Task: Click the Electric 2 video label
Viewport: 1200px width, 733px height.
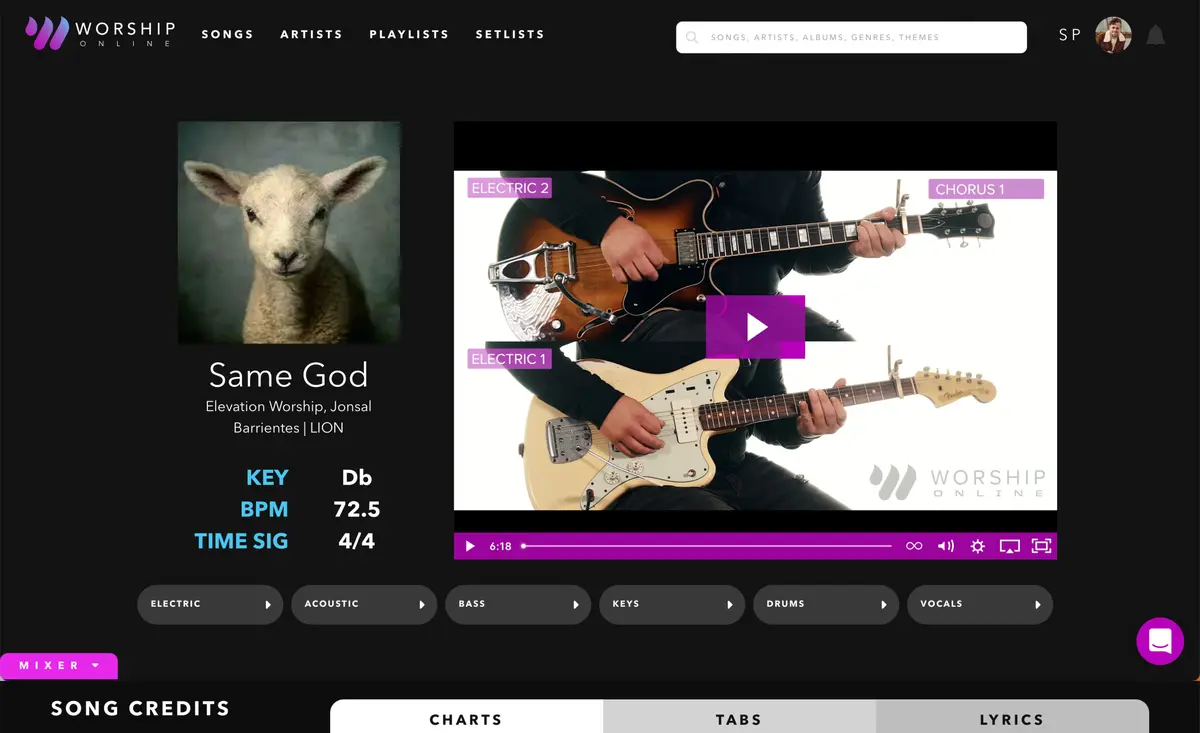Action: pos(510,188)
